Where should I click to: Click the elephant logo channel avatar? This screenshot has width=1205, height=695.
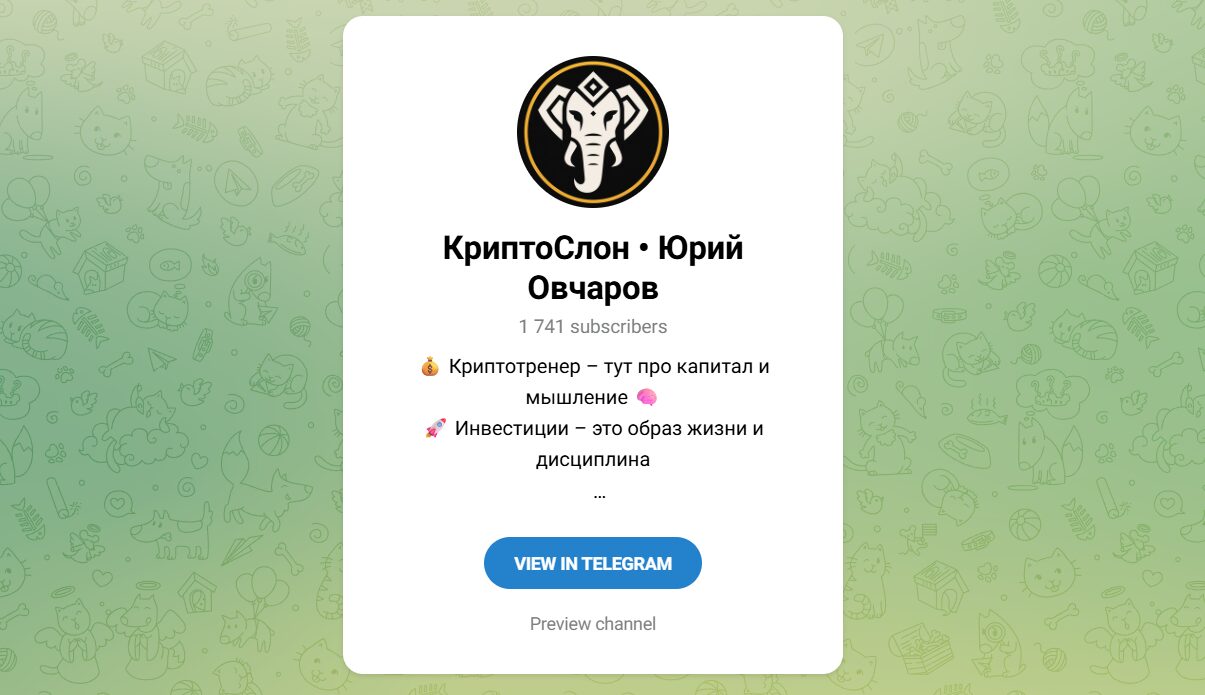pos(593,132)
